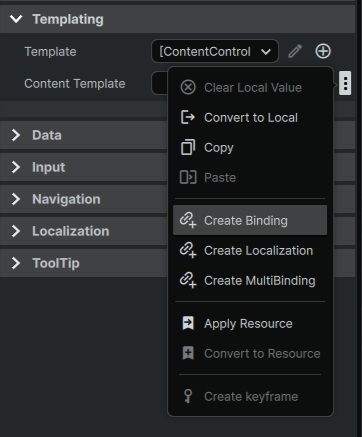Click the Templating section header text
362x437 pixels.
point(68,19)
